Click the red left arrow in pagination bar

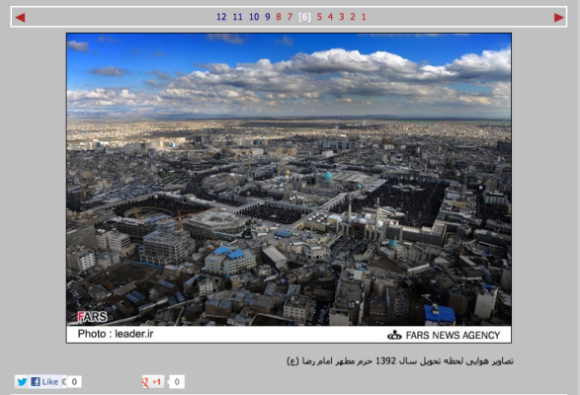coord(20,17)
